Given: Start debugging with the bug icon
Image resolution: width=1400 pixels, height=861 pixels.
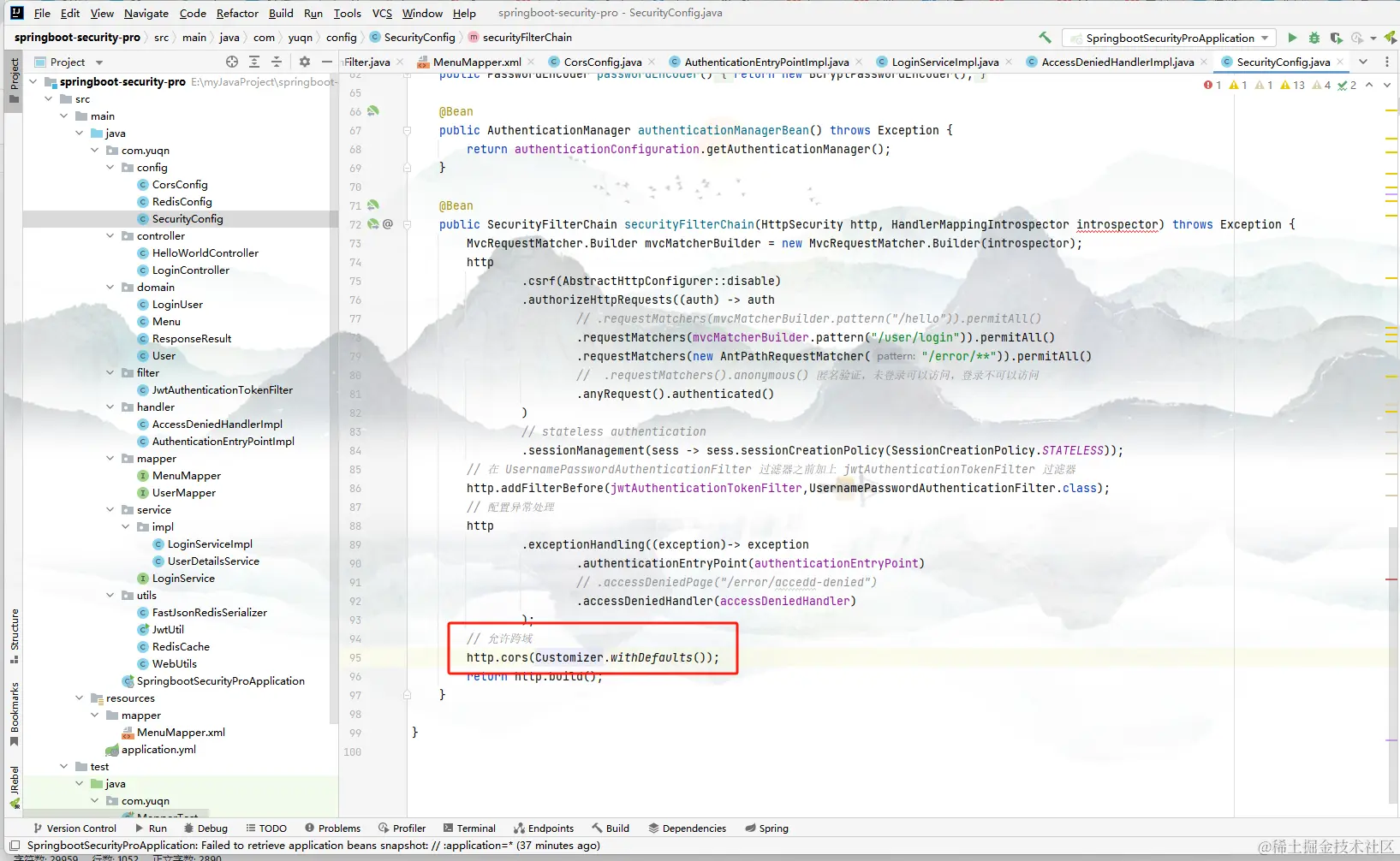Looking at the screenshot, I should coord(1314,38).
